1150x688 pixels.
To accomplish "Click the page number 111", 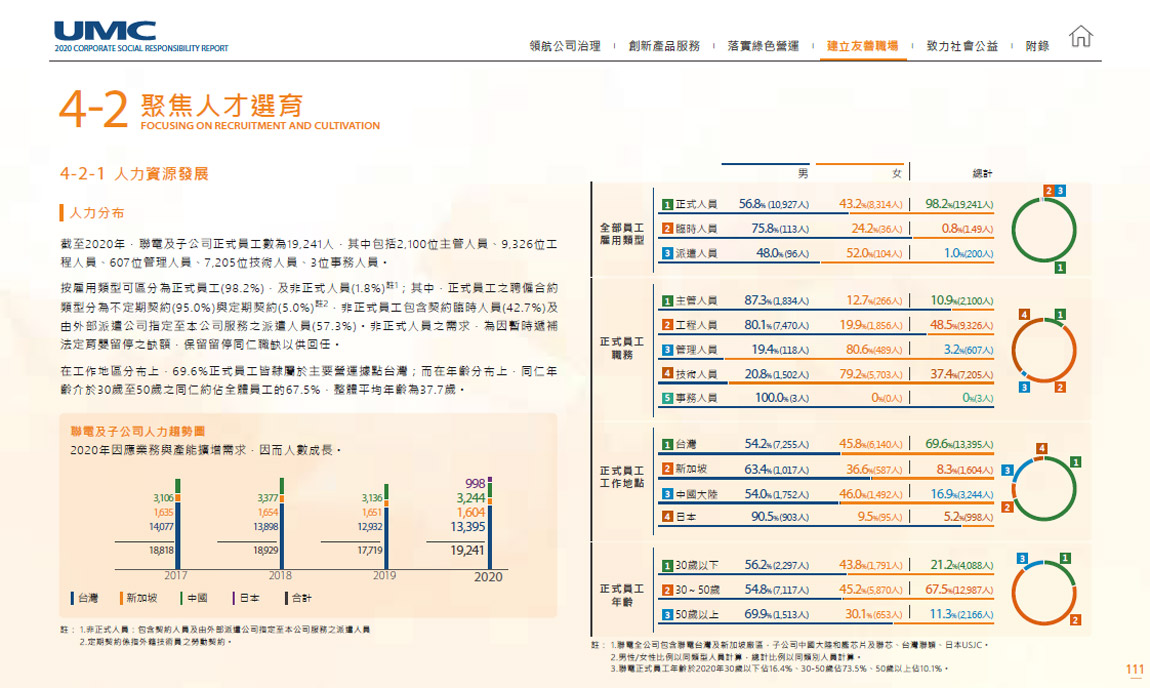I will (1134, 670).
